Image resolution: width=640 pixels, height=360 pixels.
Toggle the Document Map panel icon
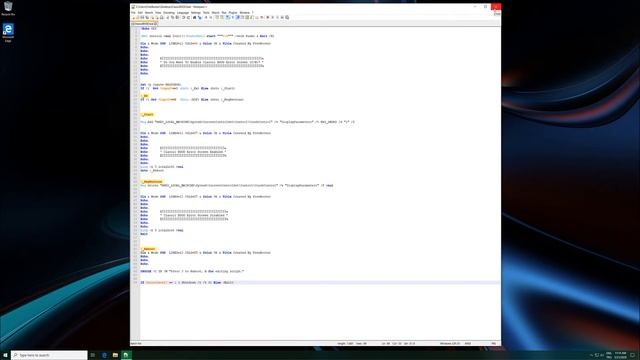pos(248,18)
